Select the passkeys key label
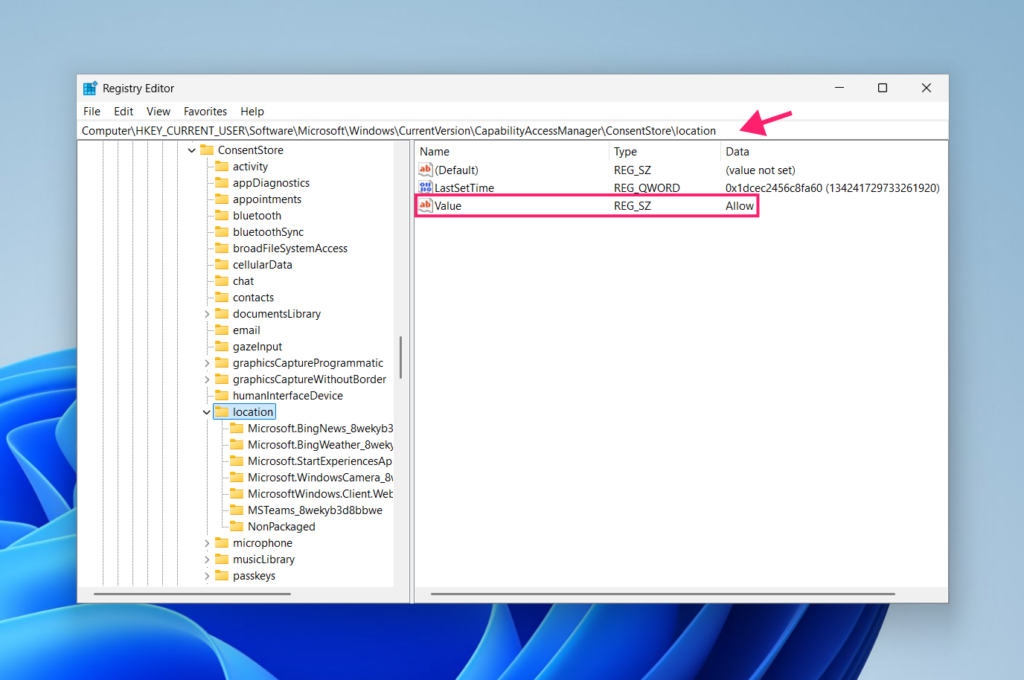1024x680 pixels. (x=254, y=575)
